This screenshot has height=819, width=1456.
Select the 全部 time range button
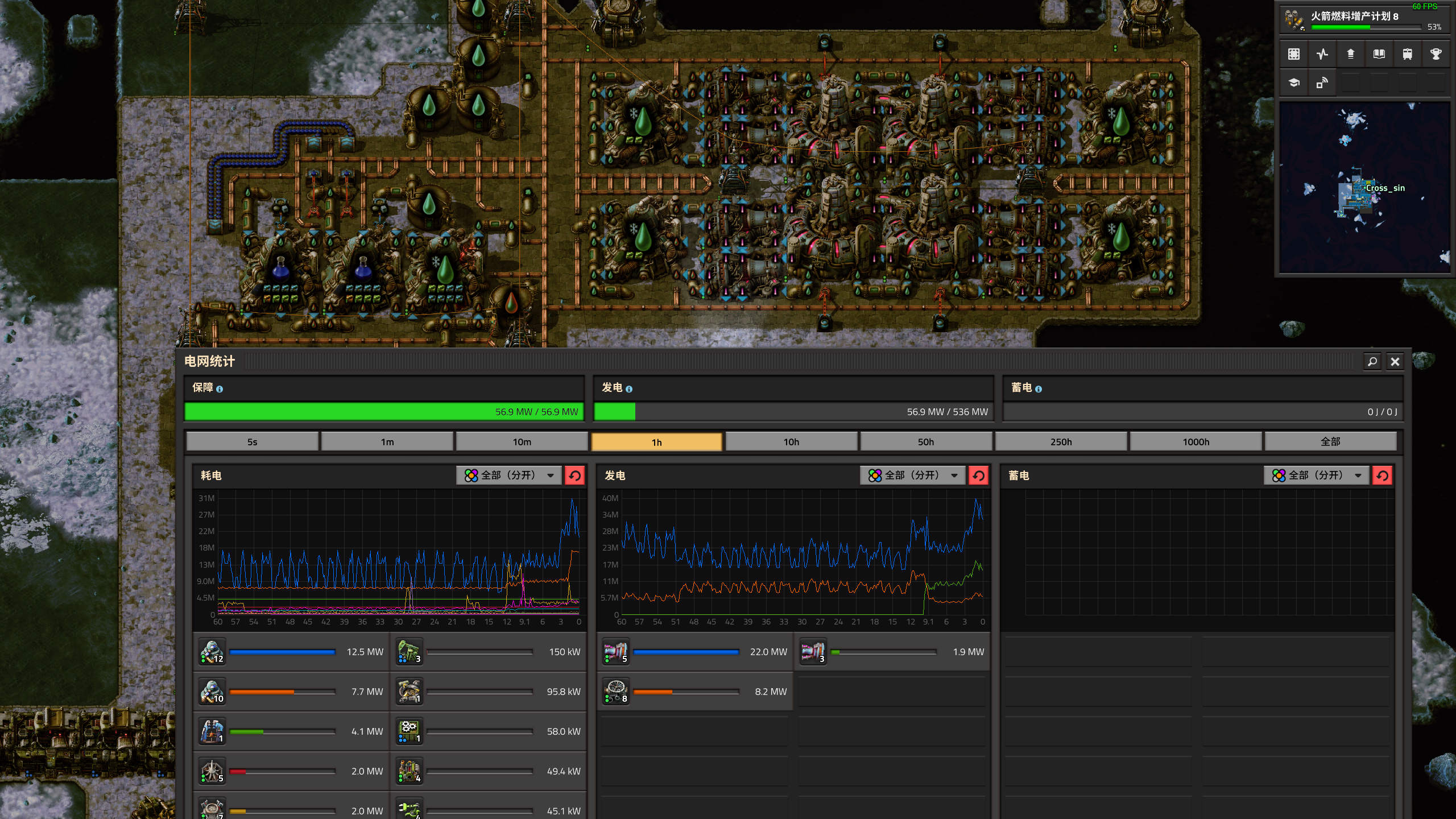(x=1331, y=442)
